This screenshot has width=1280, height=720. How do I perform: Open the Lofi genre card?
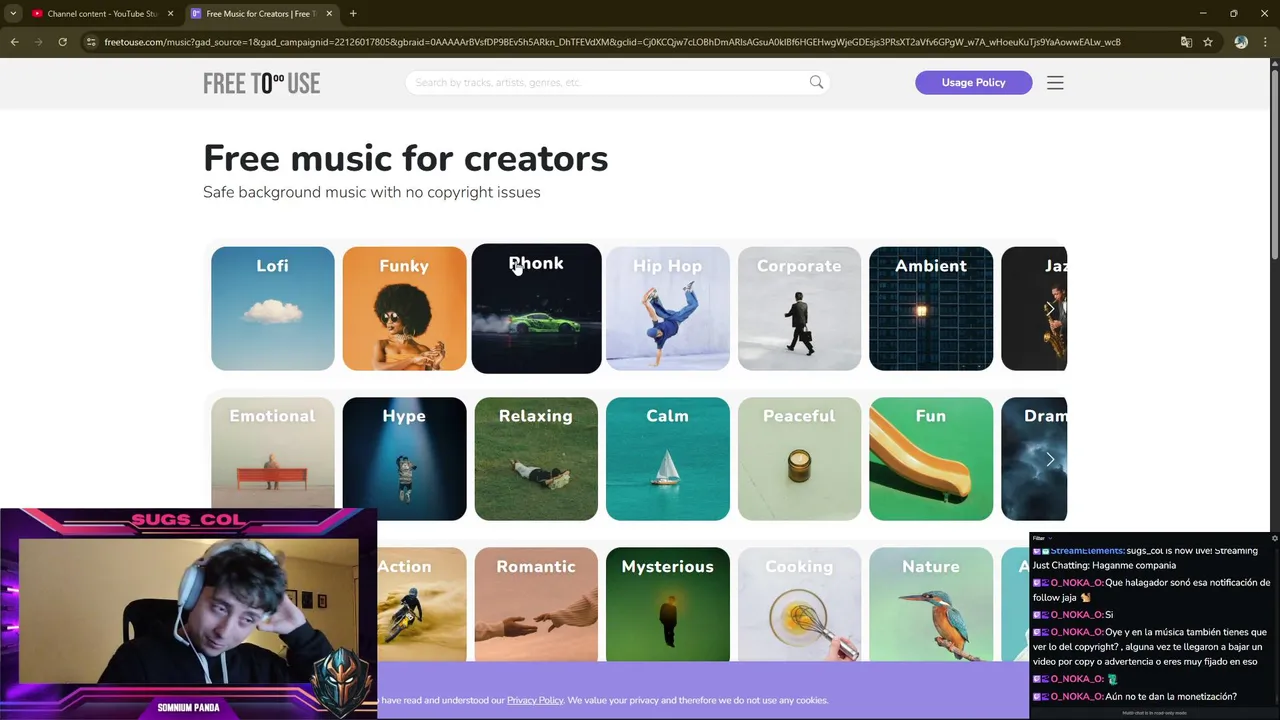(x=273, y=309)
